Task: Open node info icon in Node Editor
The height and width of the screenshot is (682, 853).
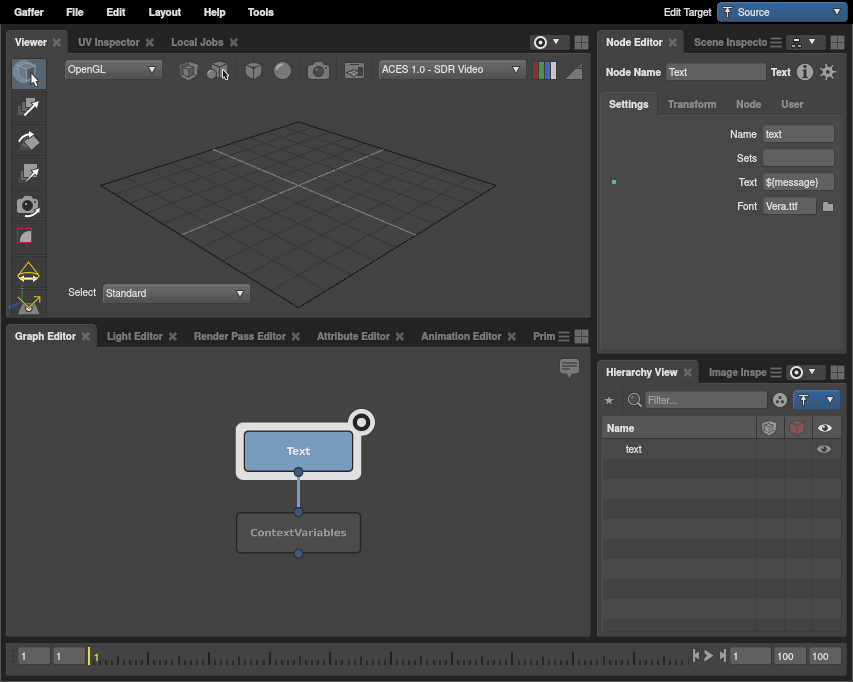Action: [805, 72]
